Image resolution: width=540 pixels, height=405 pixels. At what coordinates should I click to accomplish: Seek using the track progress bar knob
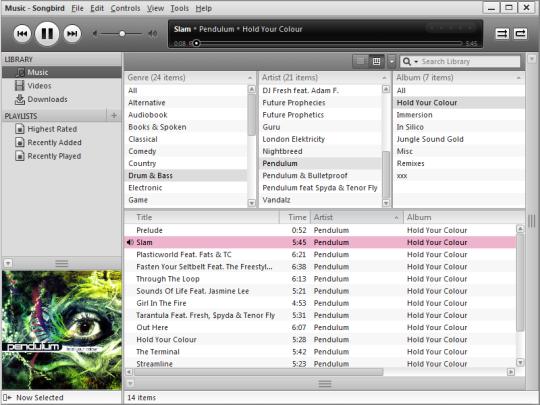[x=196, y=43]
